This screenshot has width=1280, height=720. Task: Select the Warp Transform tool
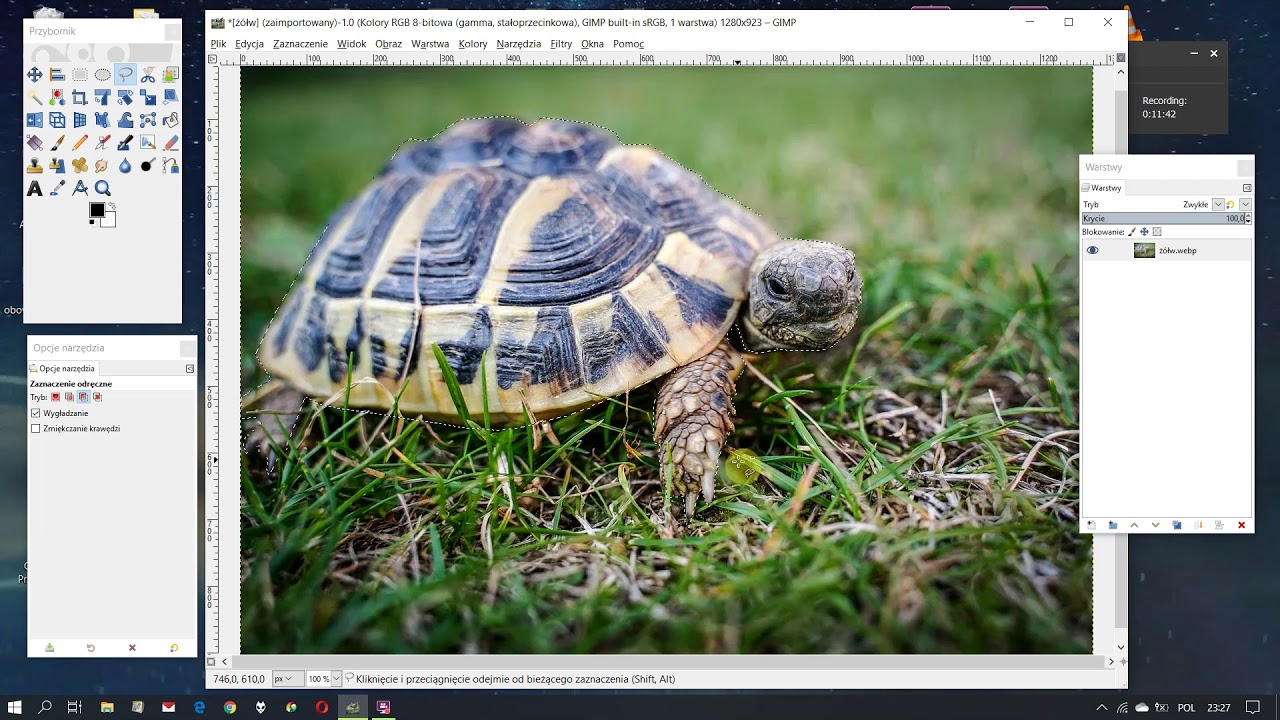(x=125, y=120)
